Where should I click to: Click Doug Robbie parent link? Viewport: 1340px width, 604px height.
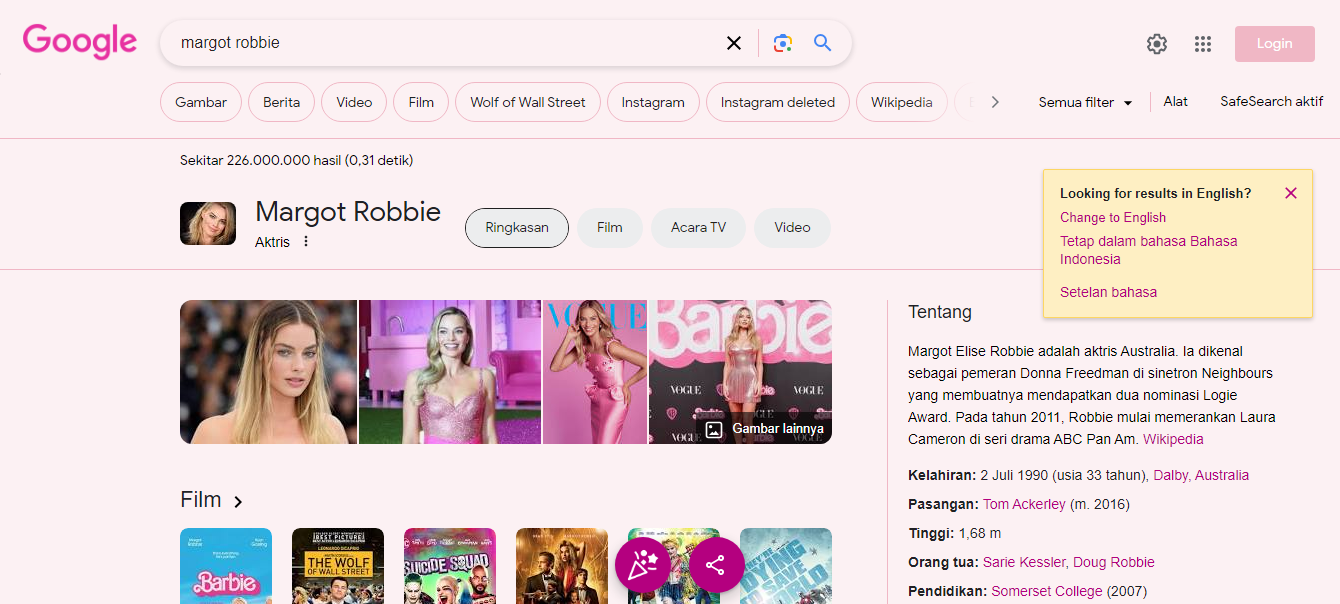tap(1113, 562)
